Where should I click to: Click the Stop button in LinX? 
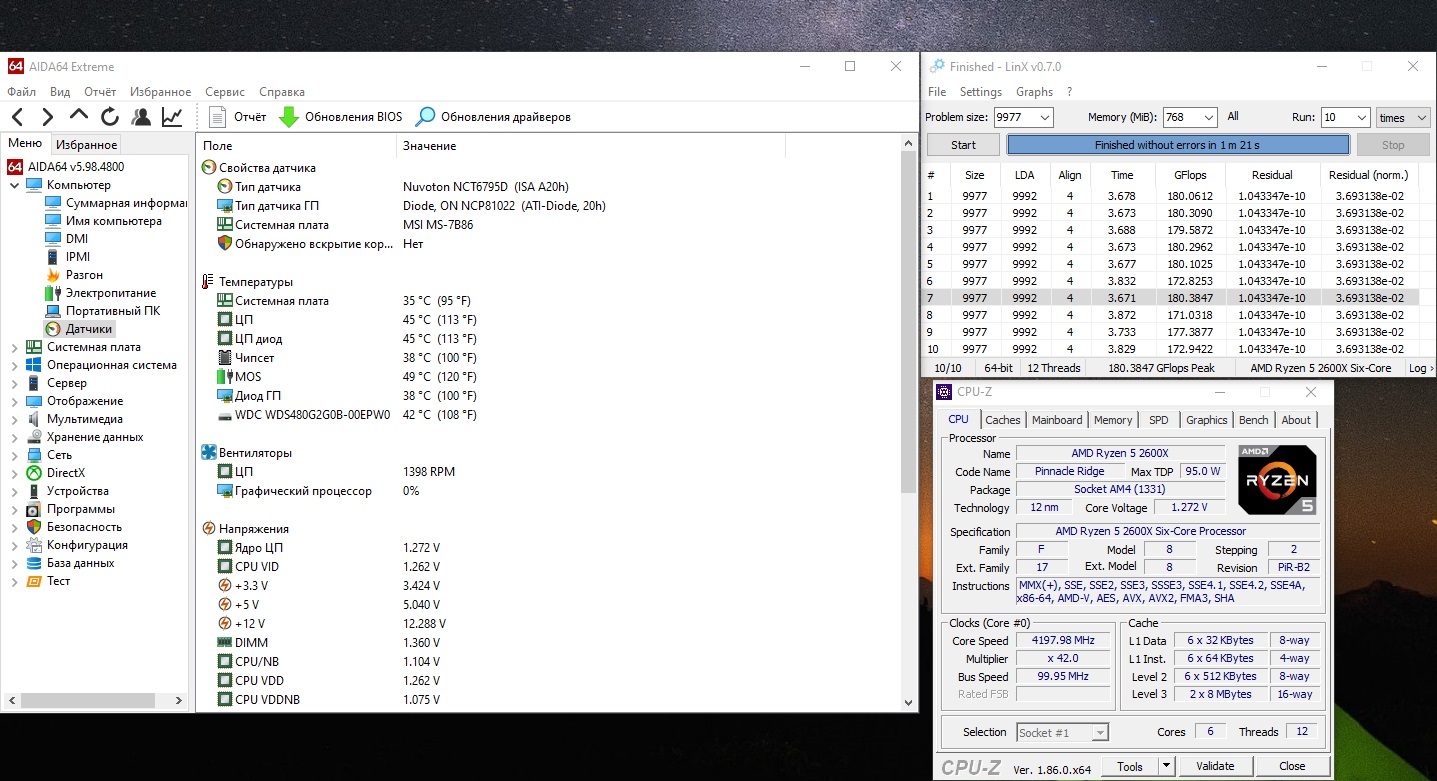1393,145
